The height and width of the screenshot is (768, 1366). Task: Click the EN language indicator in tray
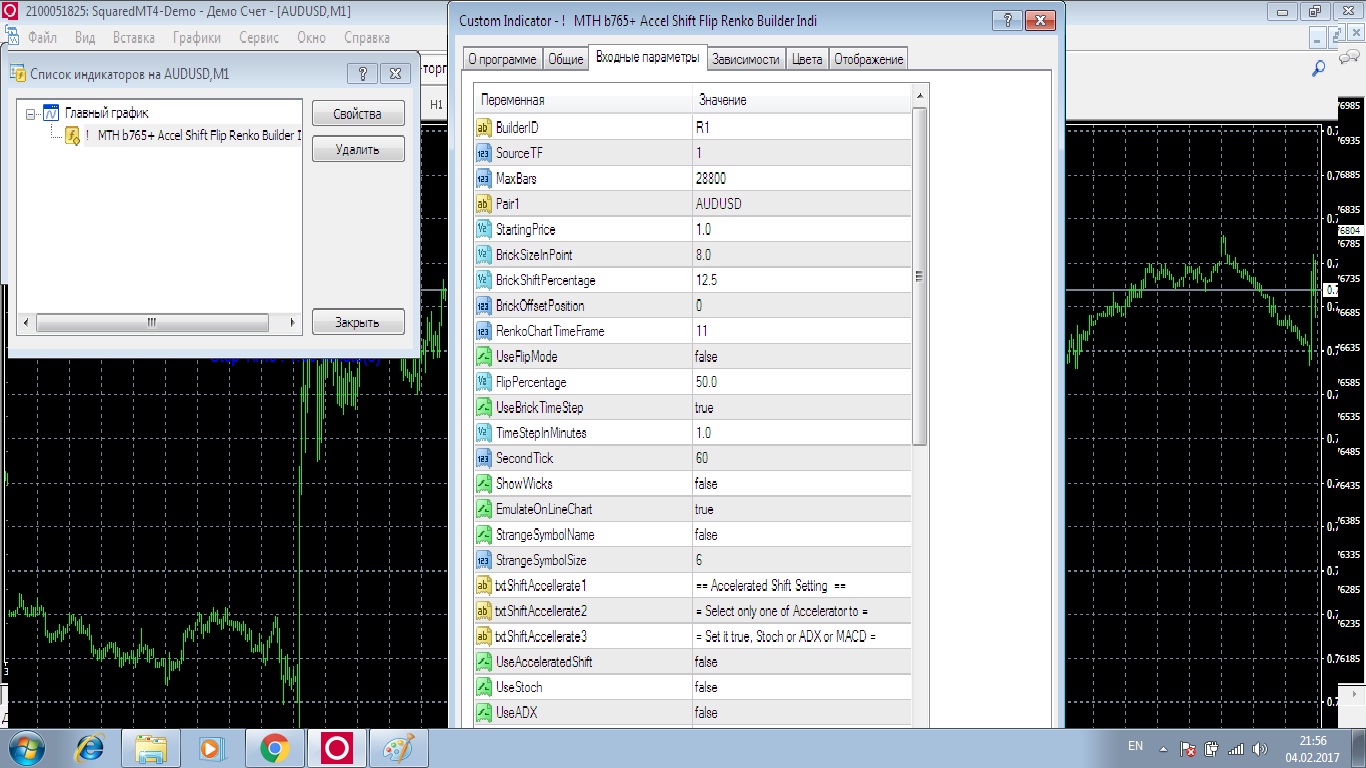point(1135,746)
